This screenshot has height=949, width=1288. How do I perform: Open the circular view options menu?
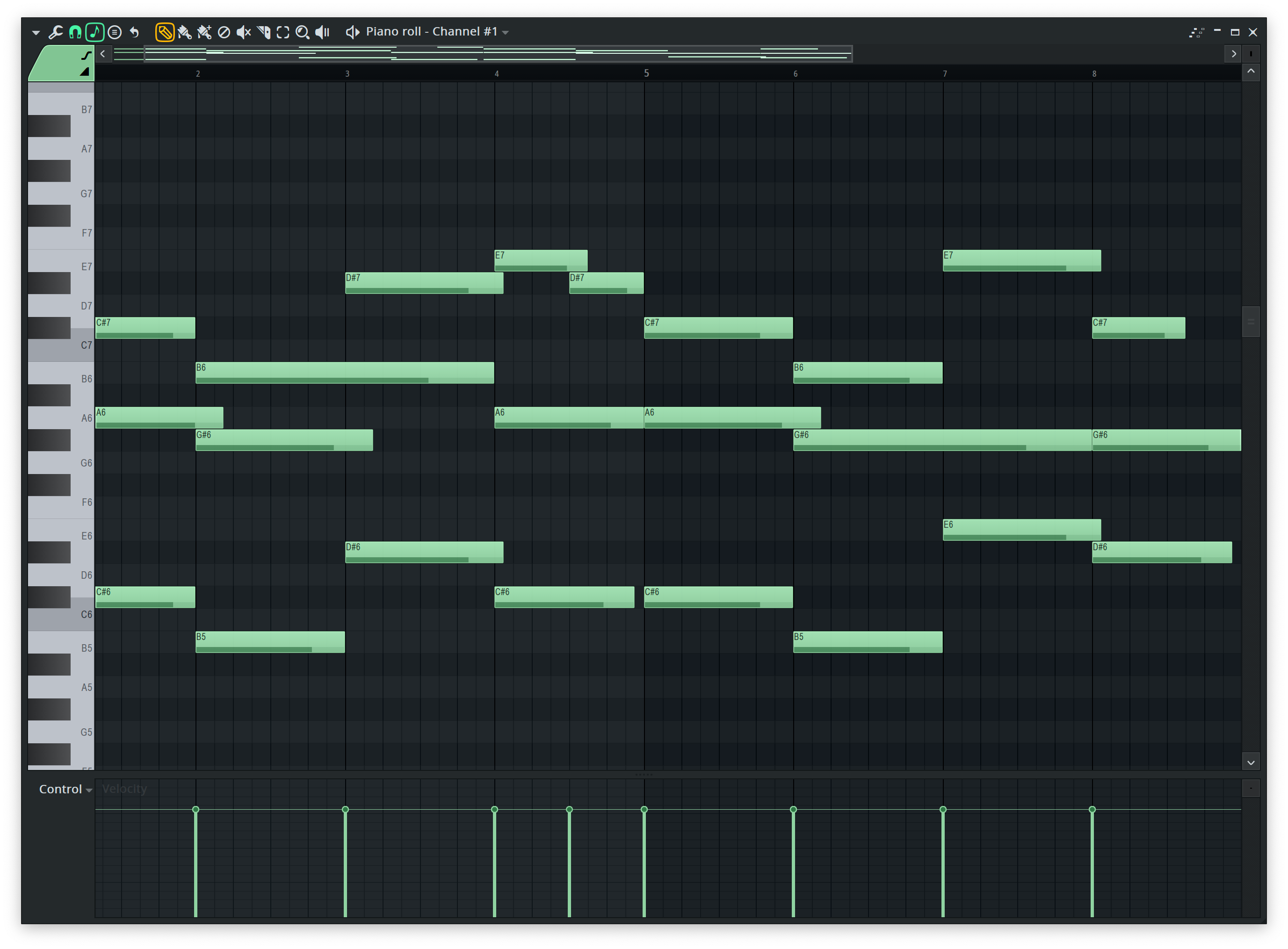pyautogui.click(x=115, y=32)
